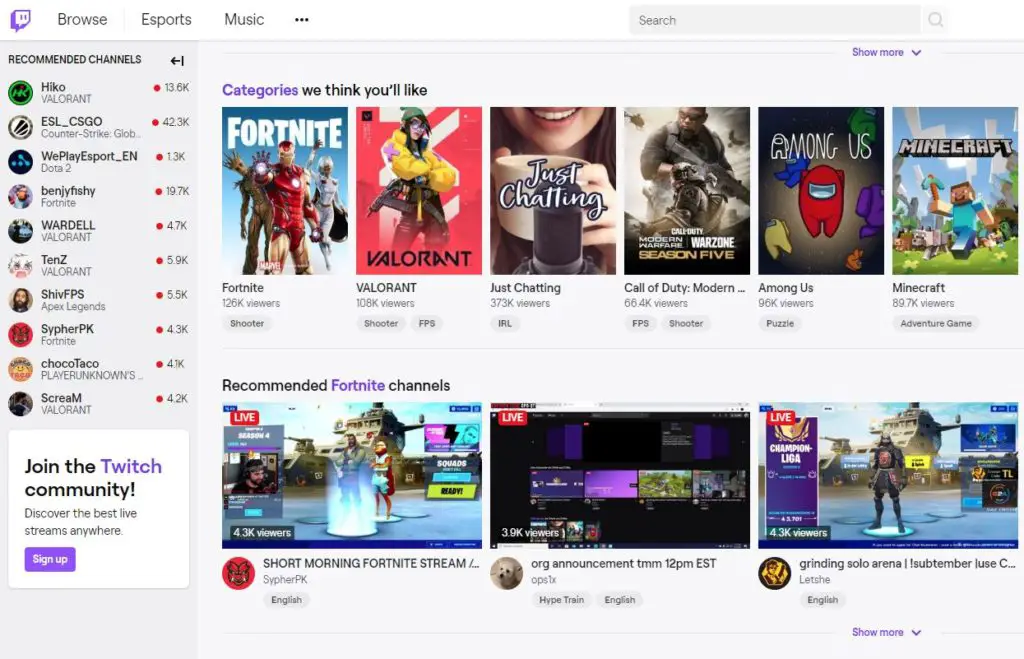Open Minecraft category title link

[x=919, y=288]
